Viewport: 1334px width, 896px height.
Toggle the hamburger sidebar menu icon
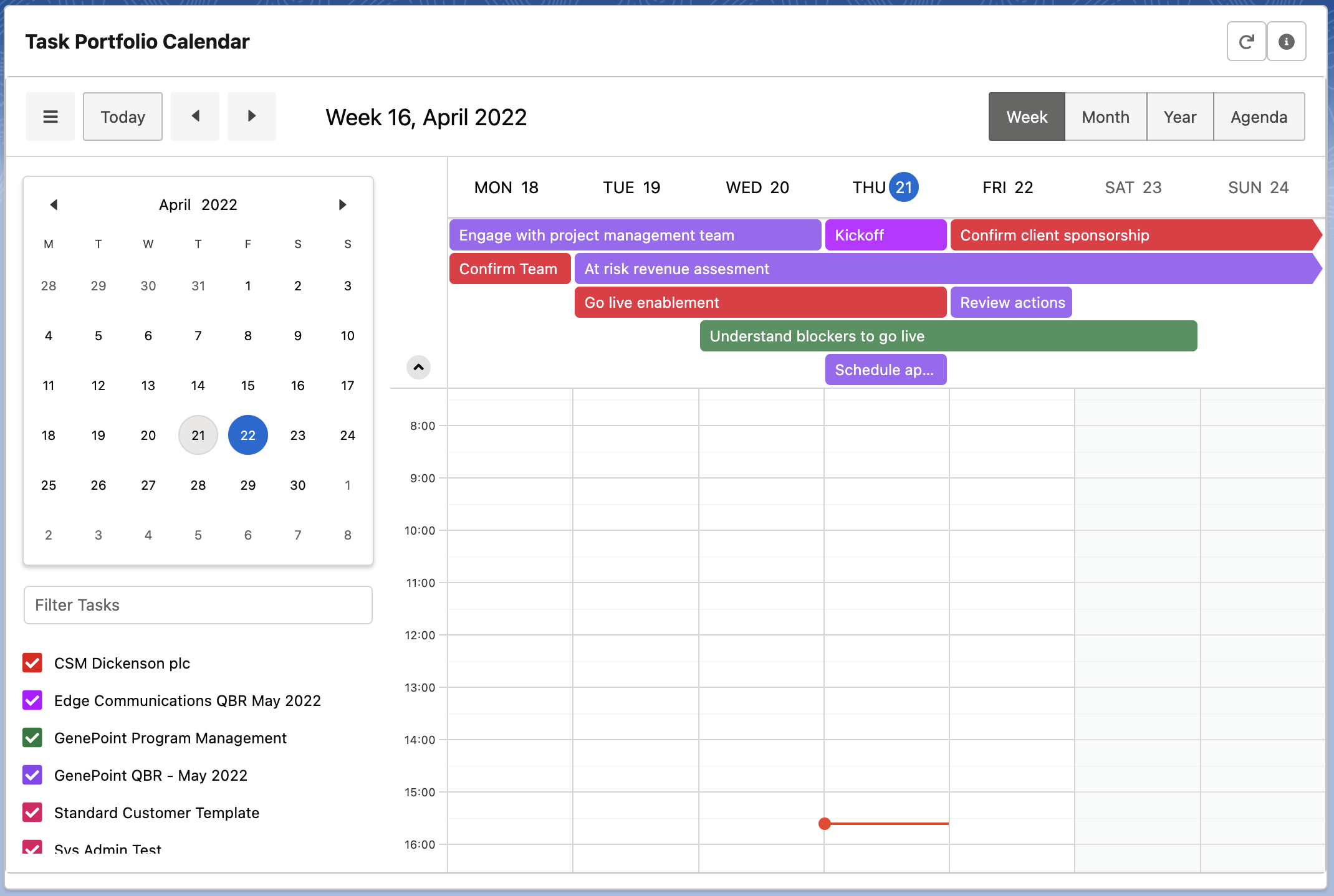click(x=50, y=117)
